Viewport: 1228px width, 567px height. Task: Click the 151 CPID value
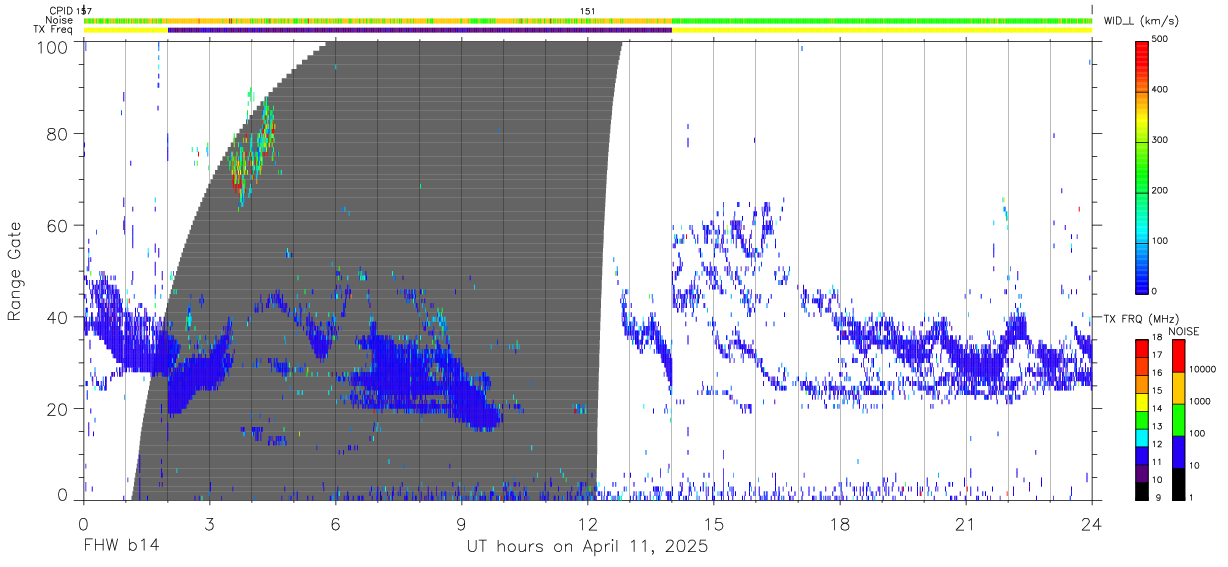(588, 10)
